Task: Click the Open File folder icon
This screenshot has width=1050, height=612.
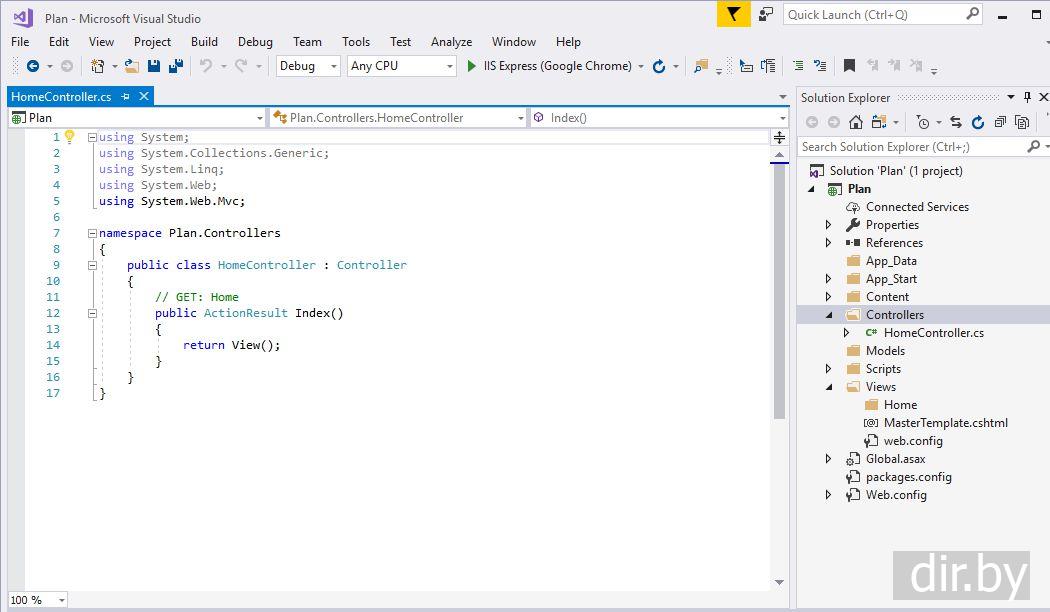Action: [x=131, y=66]
